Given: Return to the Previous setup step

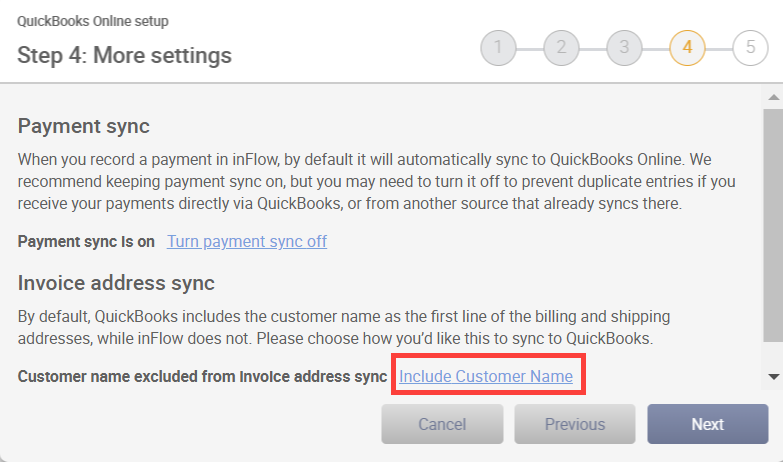Looking at the screenshot, I should pos(575,424).
